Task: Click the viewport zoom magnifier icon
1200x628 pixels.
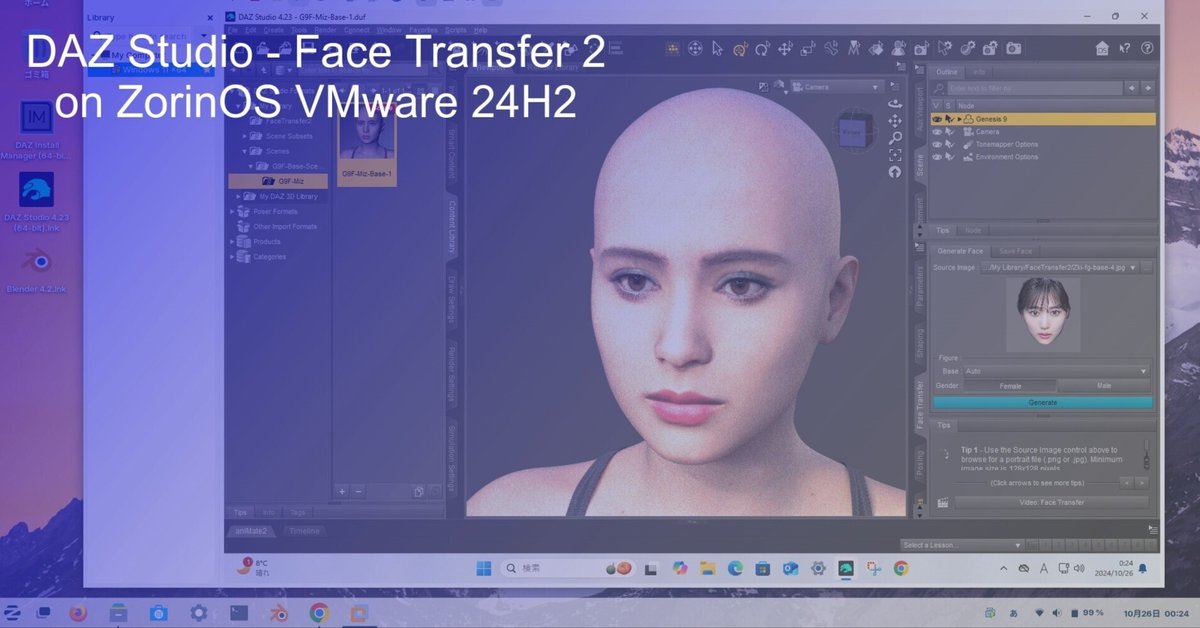Action: click(895, 137)
